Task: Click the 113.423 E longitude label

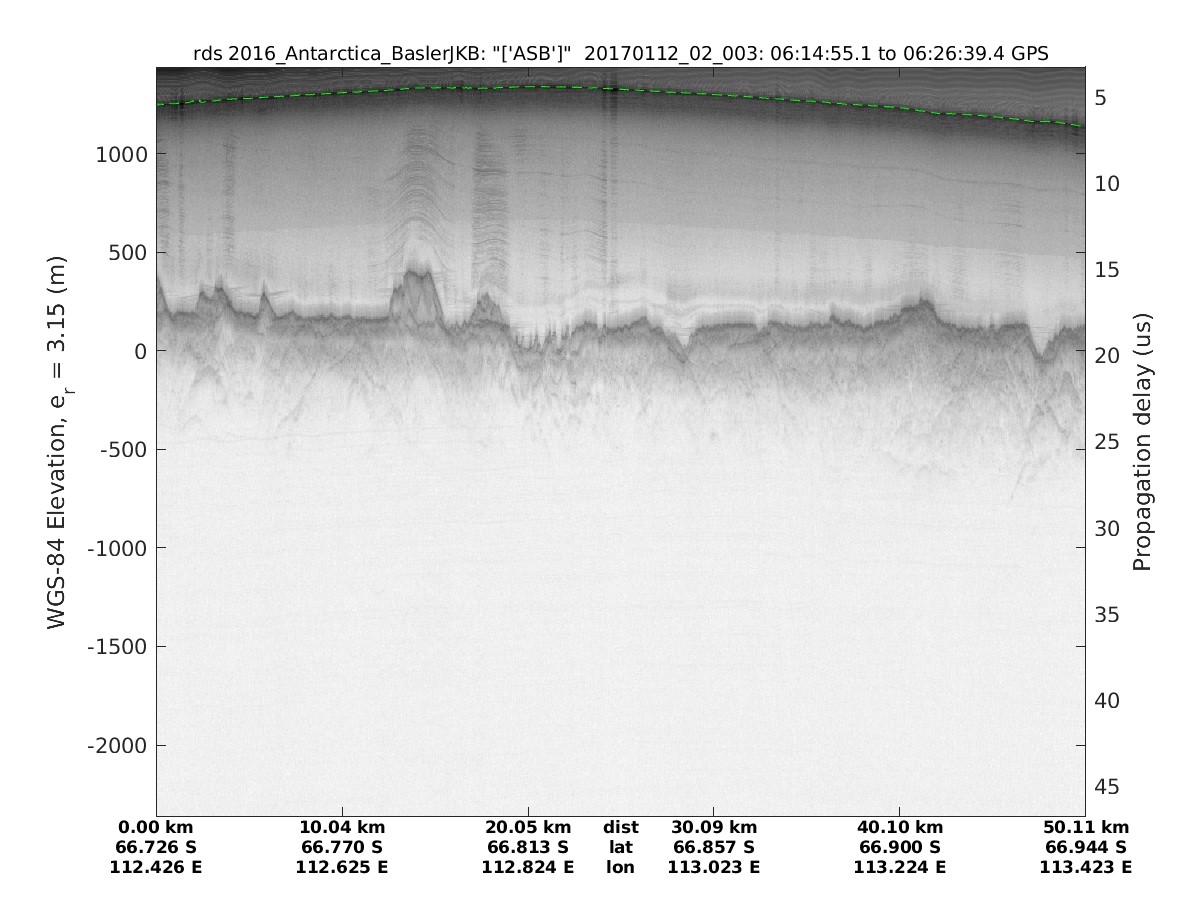Action: [x=1086, y=867]
